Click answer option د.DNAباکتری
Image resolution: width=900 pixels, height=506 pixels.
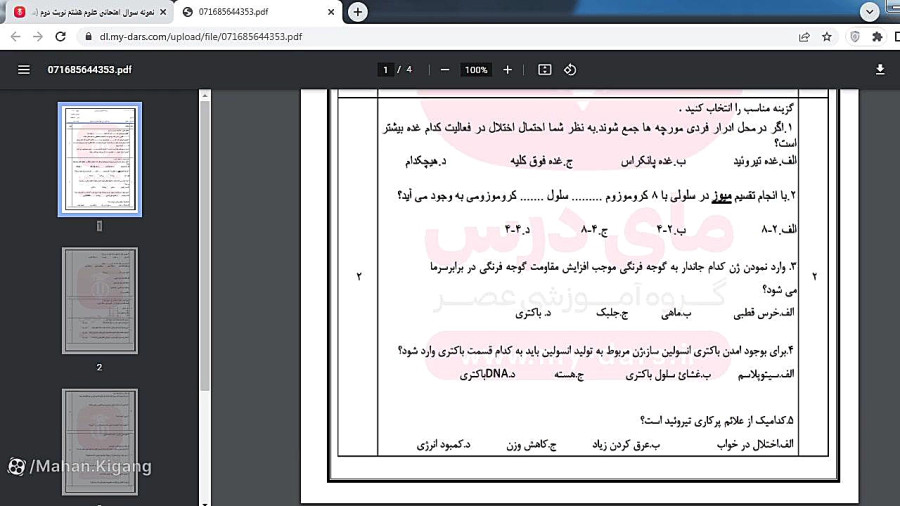(488, 374)
